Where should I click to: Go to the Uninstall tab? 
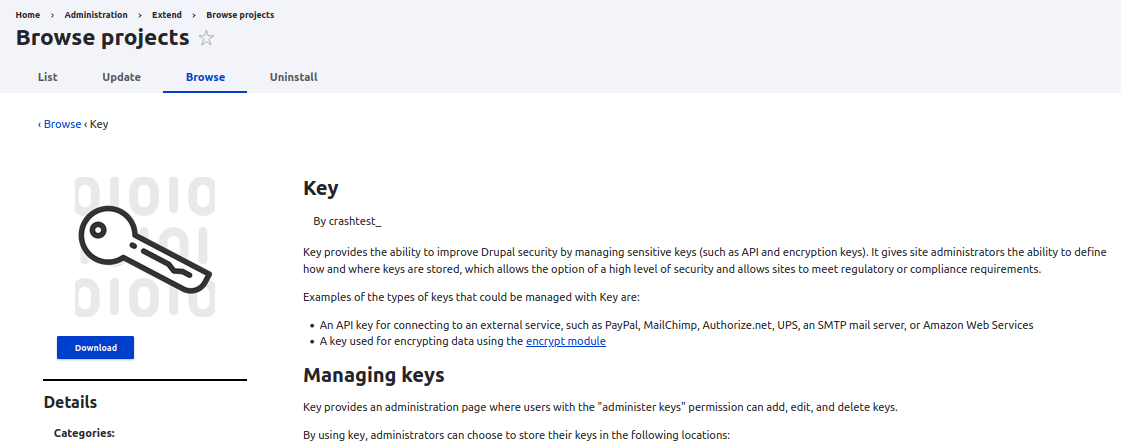(x=293, y=77)
